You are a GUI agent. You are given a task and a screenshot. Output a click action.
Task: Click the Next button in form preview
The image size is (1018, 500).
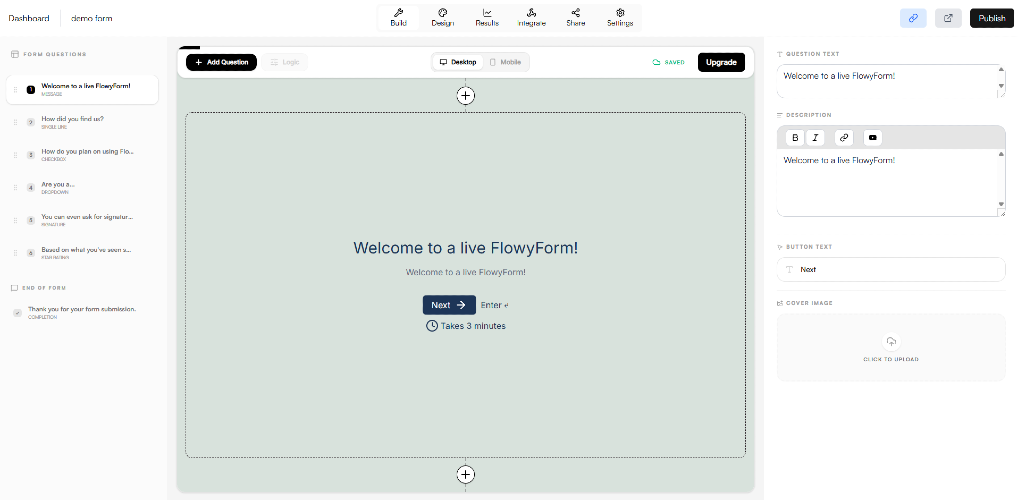tap(449, 305)
